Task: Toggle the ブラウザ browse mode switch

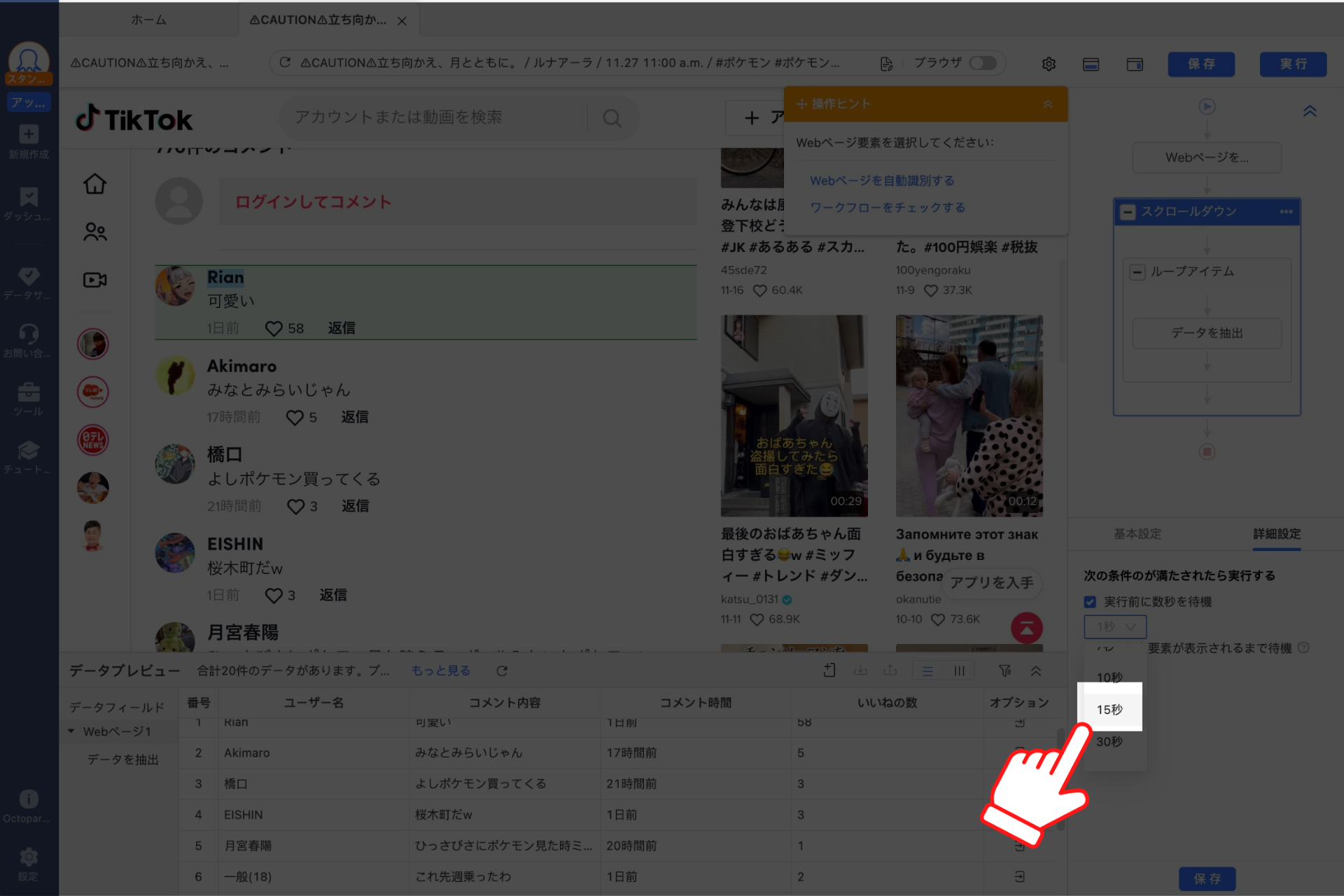Action: [983, 63]
